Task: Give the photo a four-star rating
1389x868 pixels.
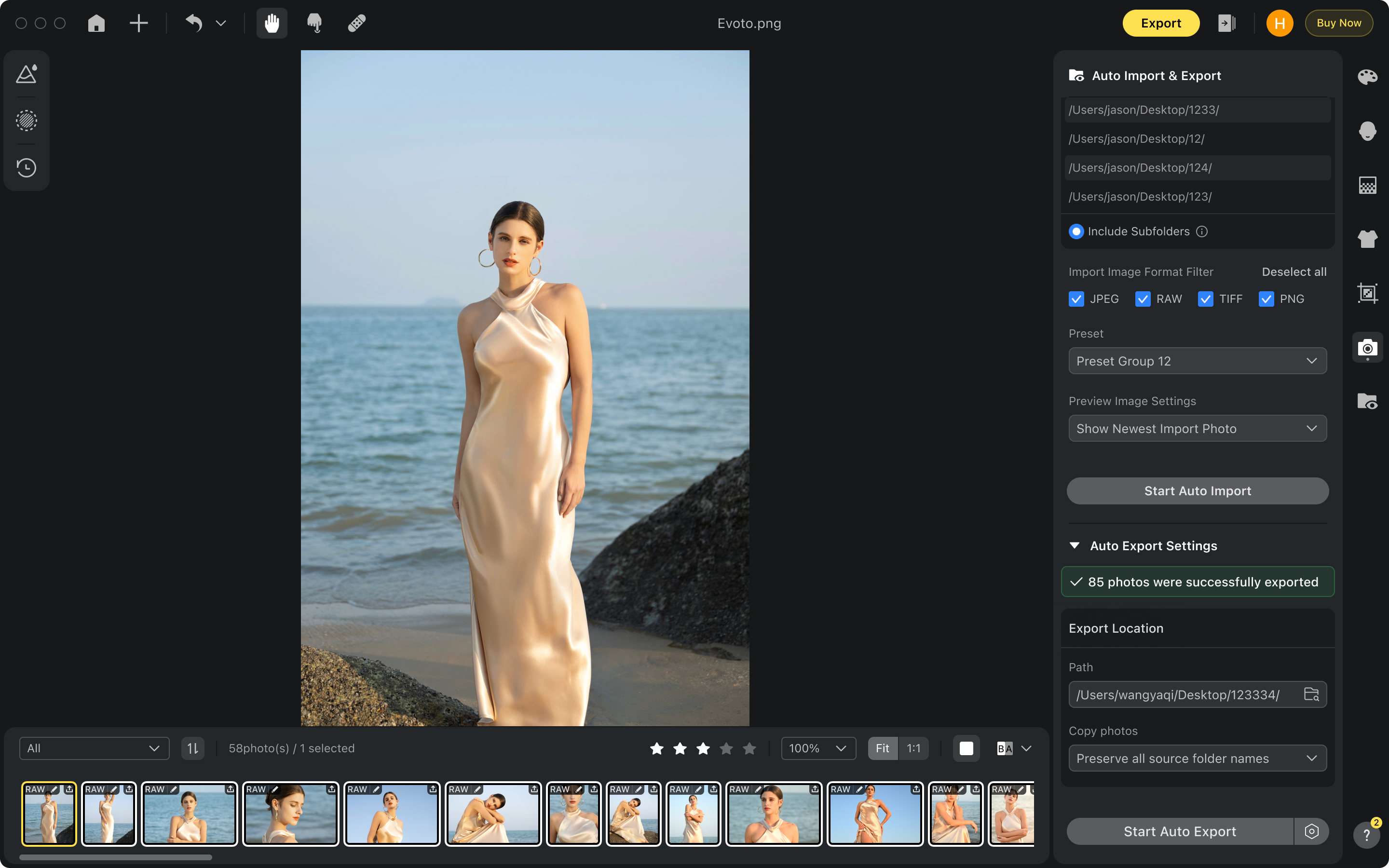Action: [x=727, y=748]
